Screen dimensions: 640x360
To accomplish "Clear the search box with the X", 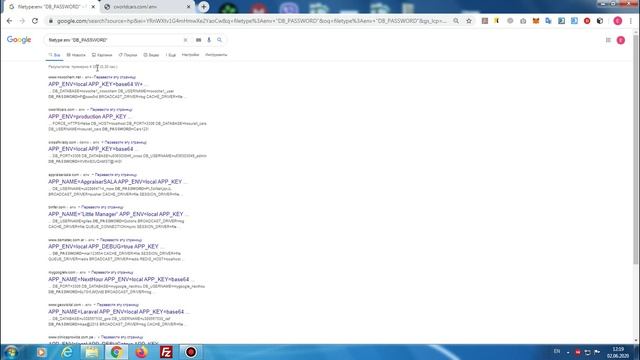I will (x=185, y=40).
